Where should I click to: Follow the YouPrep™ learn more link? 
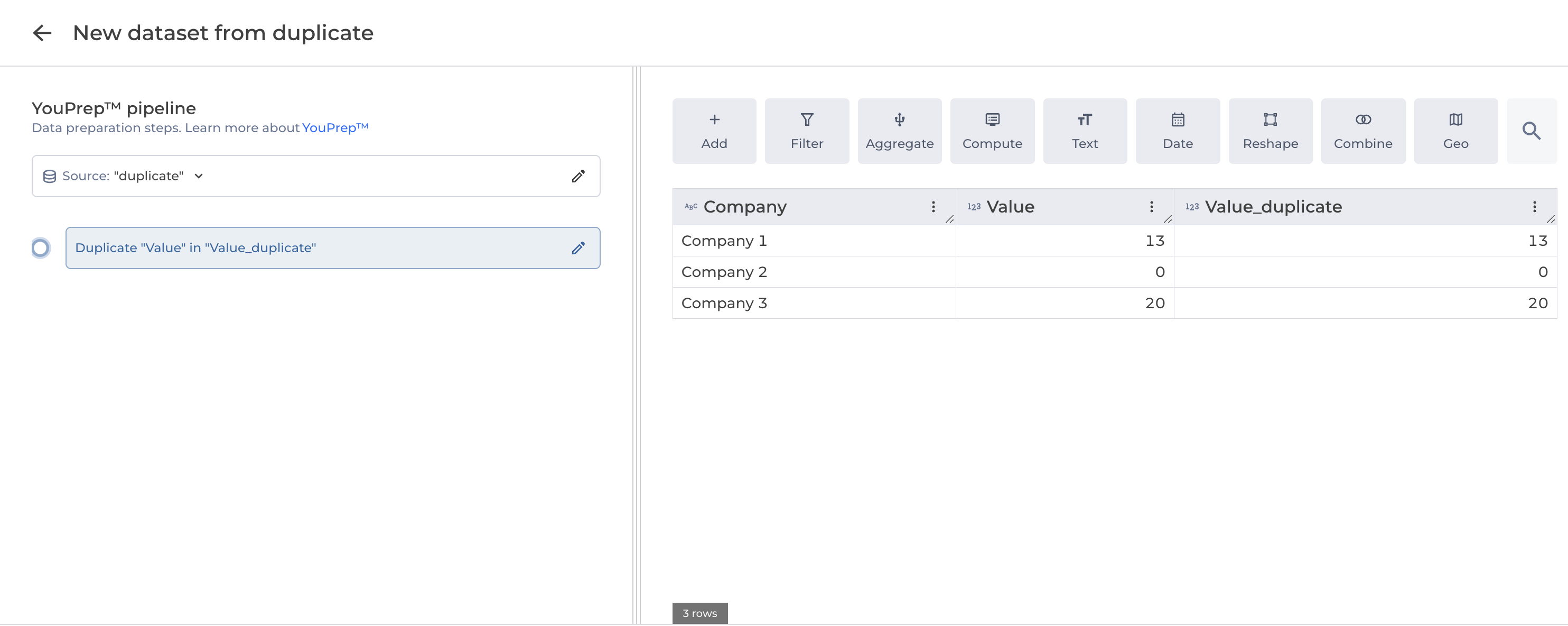pos(335,128)
